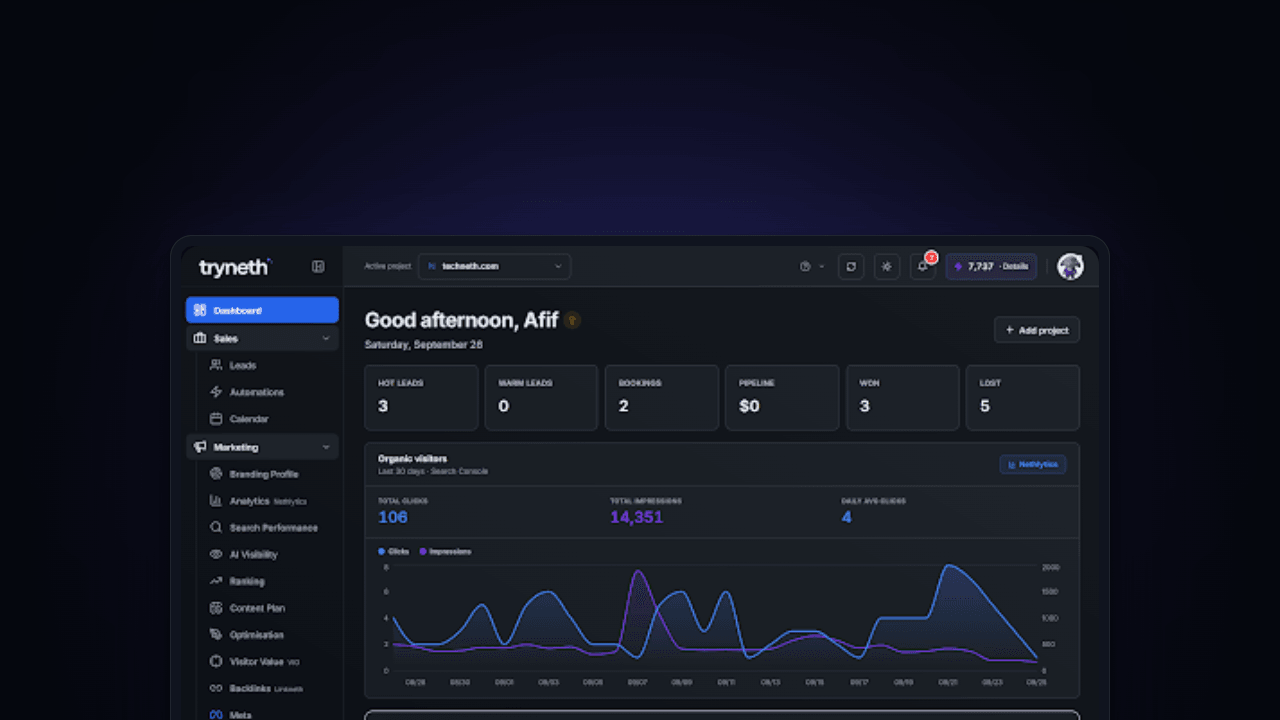The height and width of the screenshot is (720, 1280).
Task: Click the total impressions value 14,351
Action: [x=636, y=517]
